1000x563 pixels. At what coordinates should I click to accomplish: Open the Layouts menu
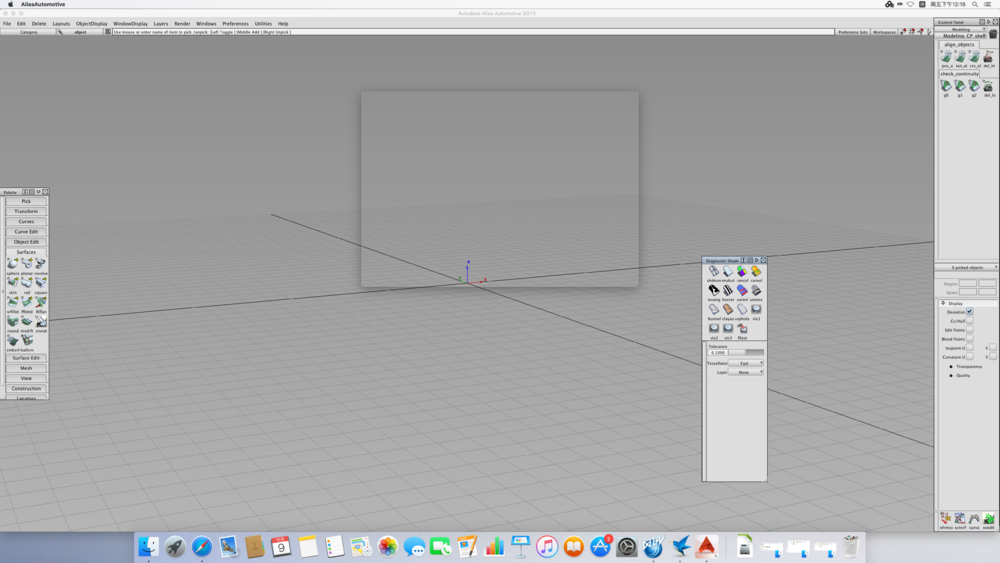click(61, 24)
